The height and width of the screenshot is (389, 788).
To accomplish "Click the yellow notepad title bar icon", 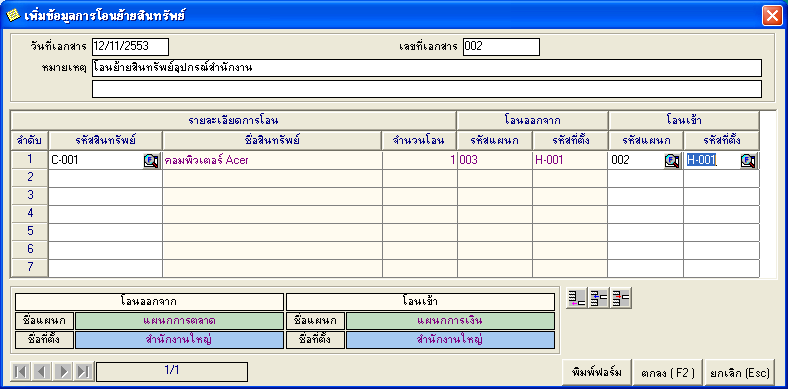I will (x=13, y=16).
